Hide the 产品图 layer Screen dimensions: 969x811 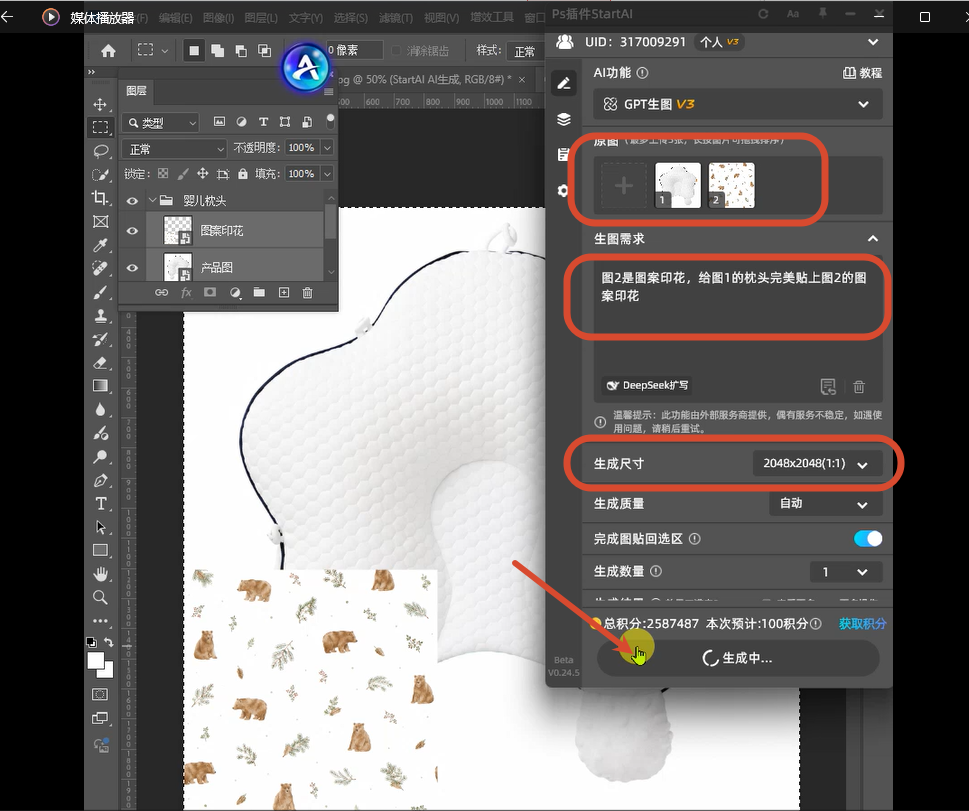(132, 268)
